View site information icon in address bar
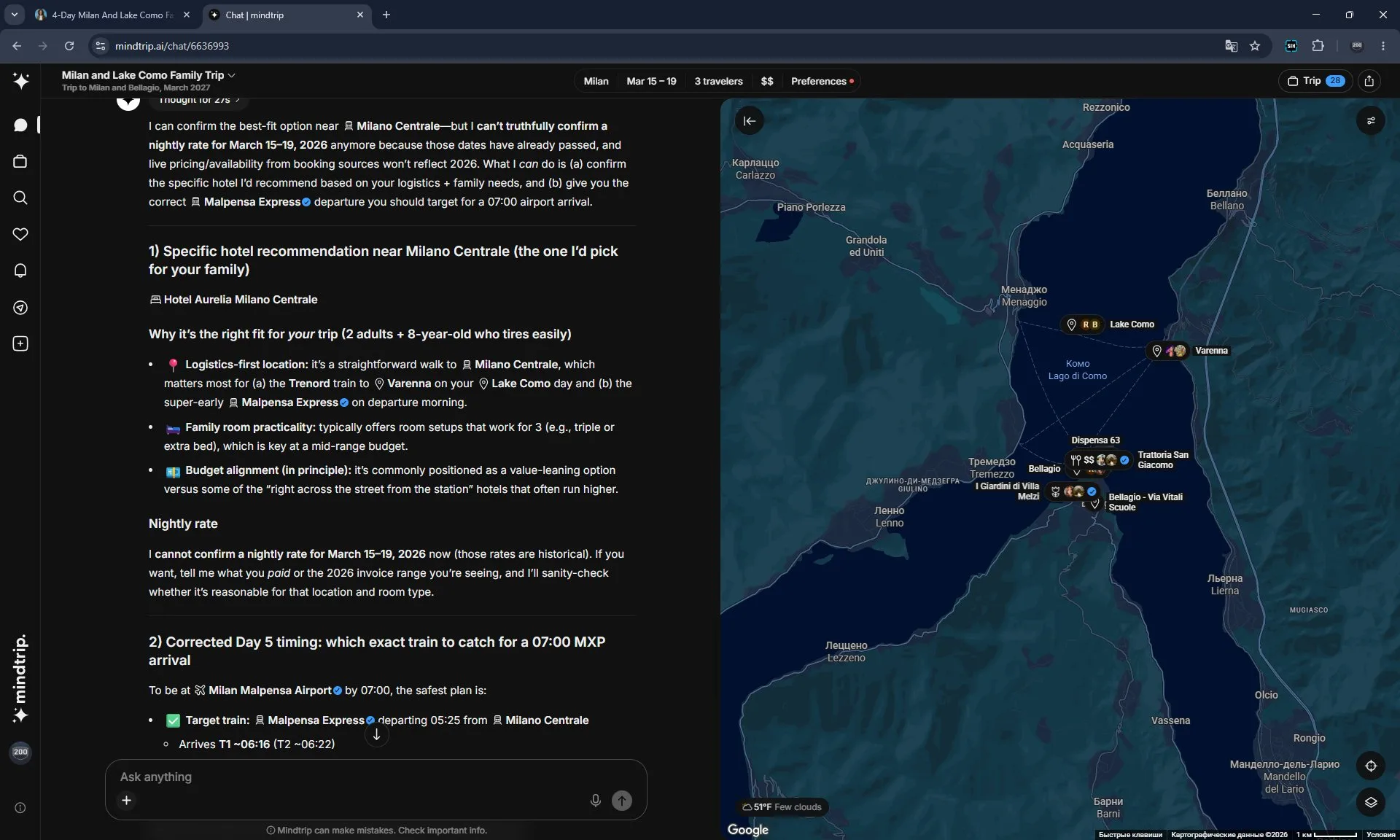Screen dimensions: 1400x840 click(x=101, y=46)
